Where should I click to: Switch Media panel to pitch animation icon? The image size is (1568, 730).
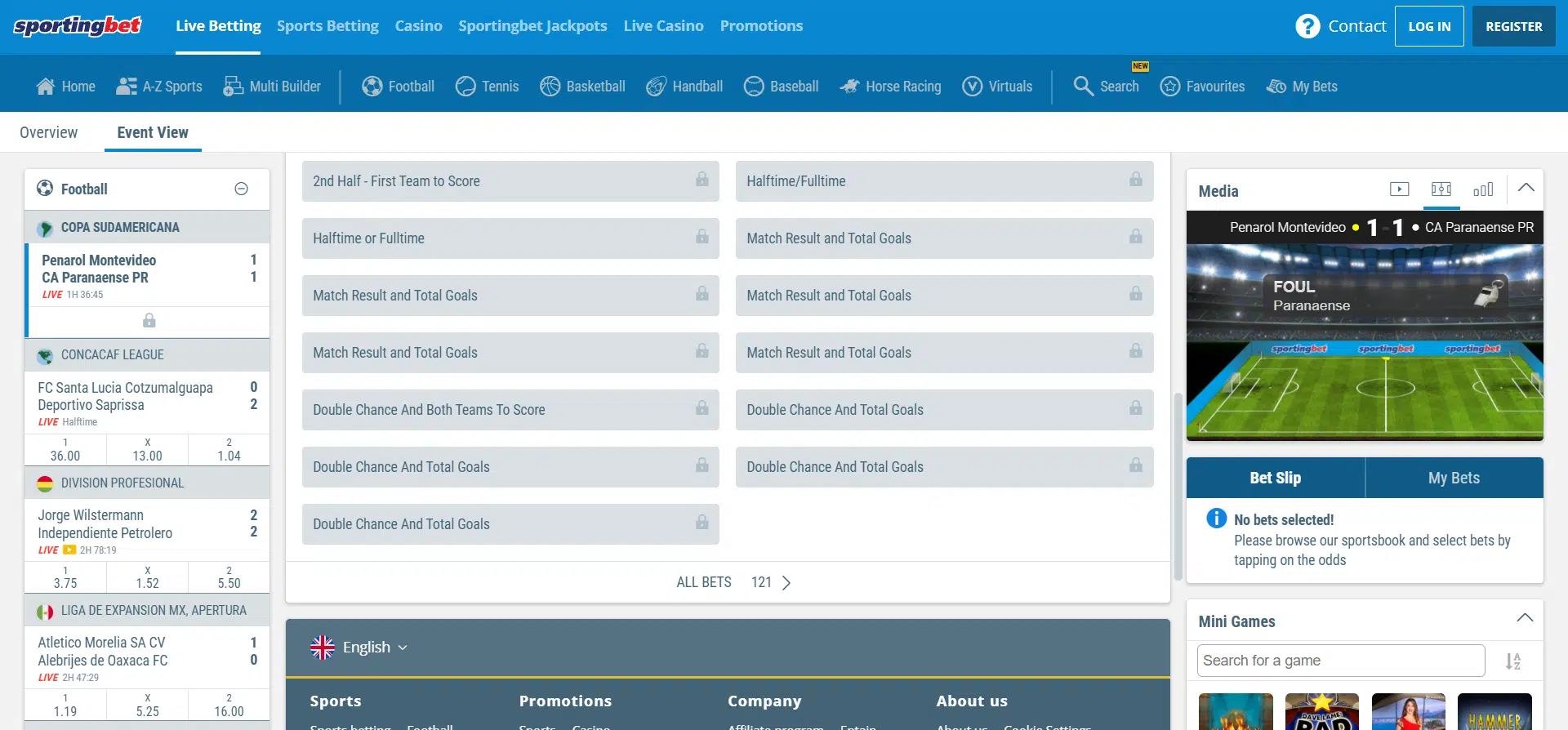point(1441,189)
